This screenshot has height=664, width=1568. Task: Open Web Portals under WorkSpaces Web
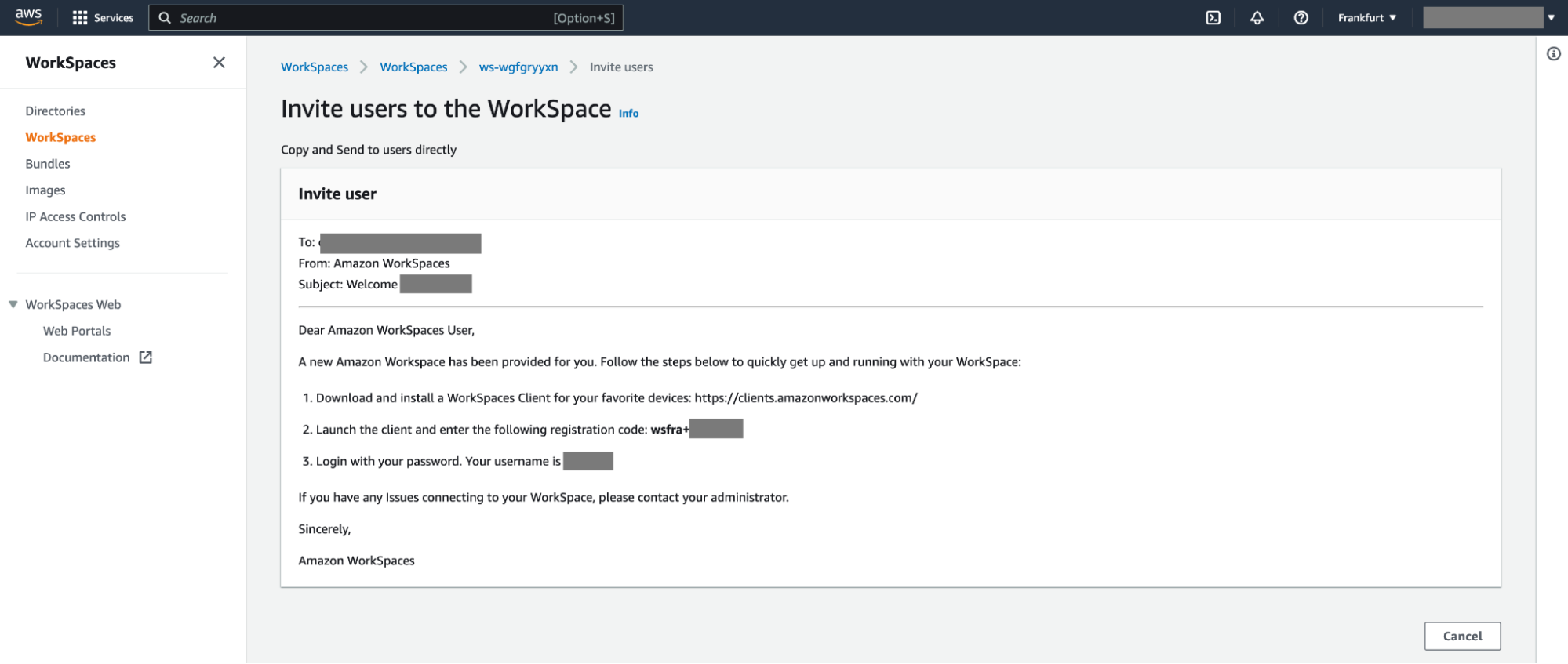77,331
